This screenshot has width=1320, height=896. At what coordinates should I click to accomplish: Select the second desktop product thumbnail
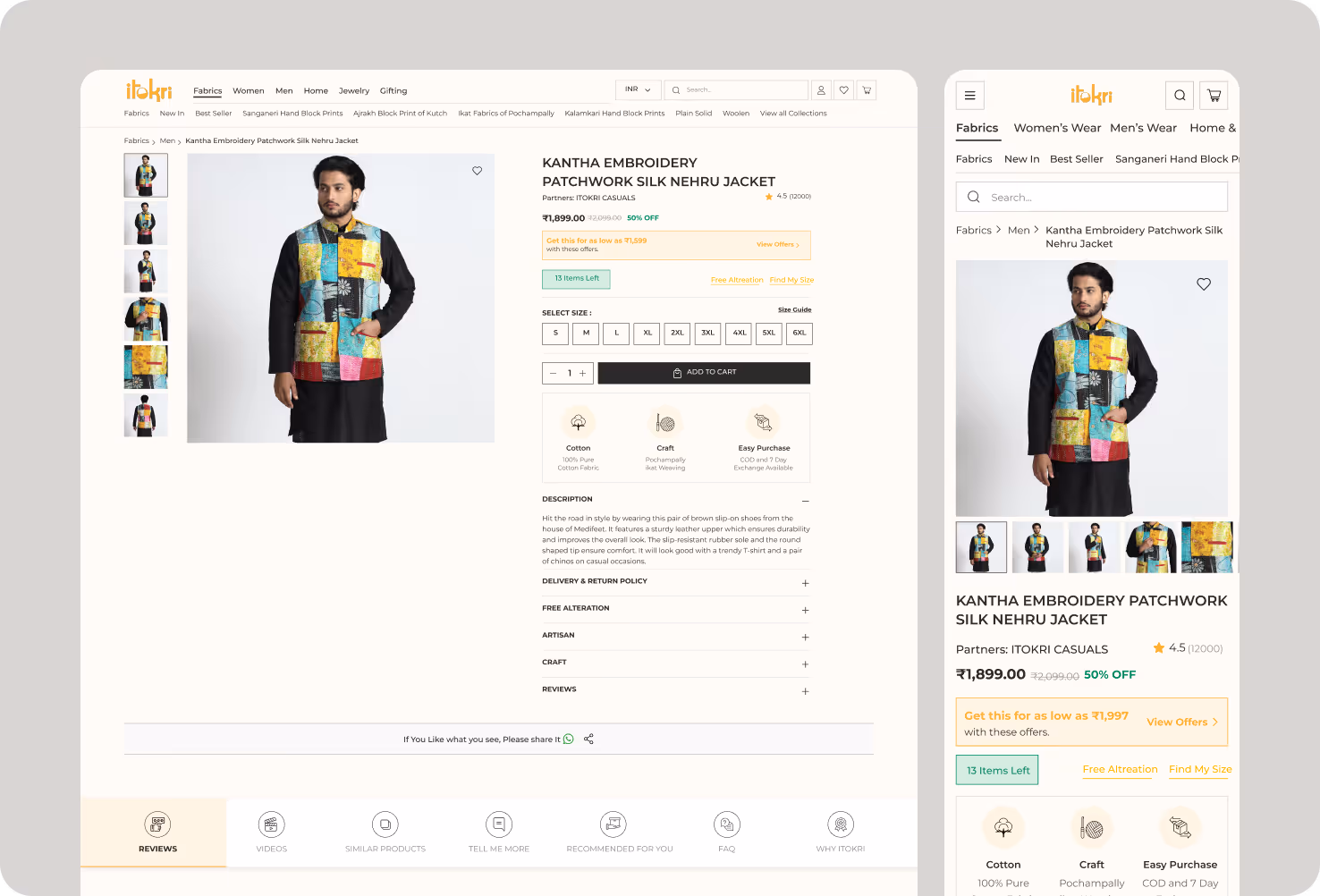(x=146, y=224)
